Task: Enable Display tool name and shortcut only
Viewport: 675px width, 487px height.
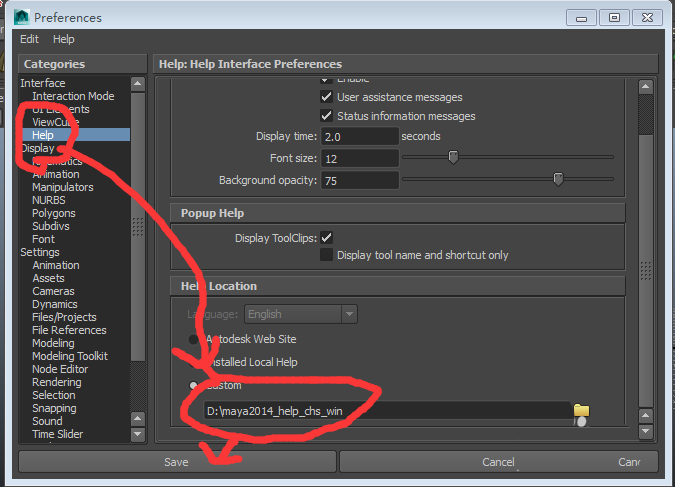Action: [x=326, y=254]
